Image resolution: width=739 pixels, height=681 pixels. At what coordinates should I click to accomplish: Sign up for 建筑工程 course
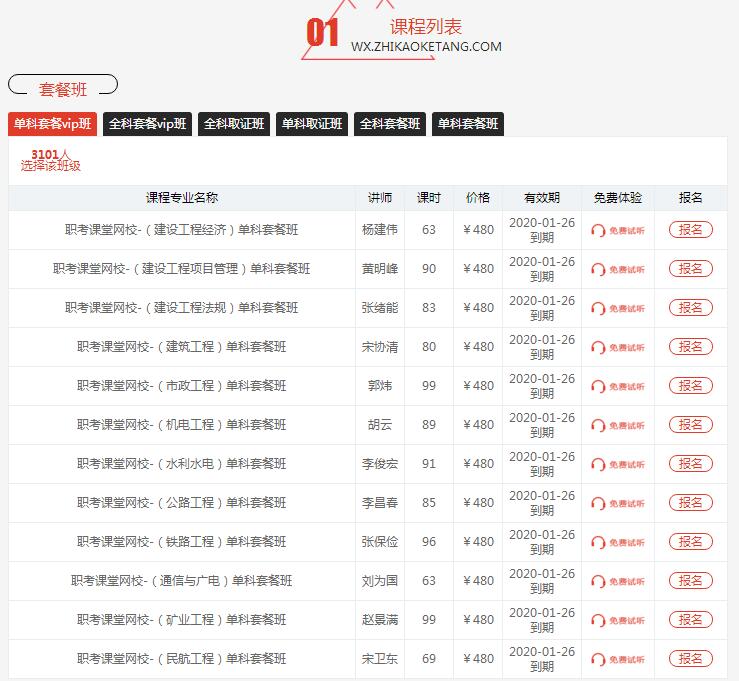[x=690, y=347]
